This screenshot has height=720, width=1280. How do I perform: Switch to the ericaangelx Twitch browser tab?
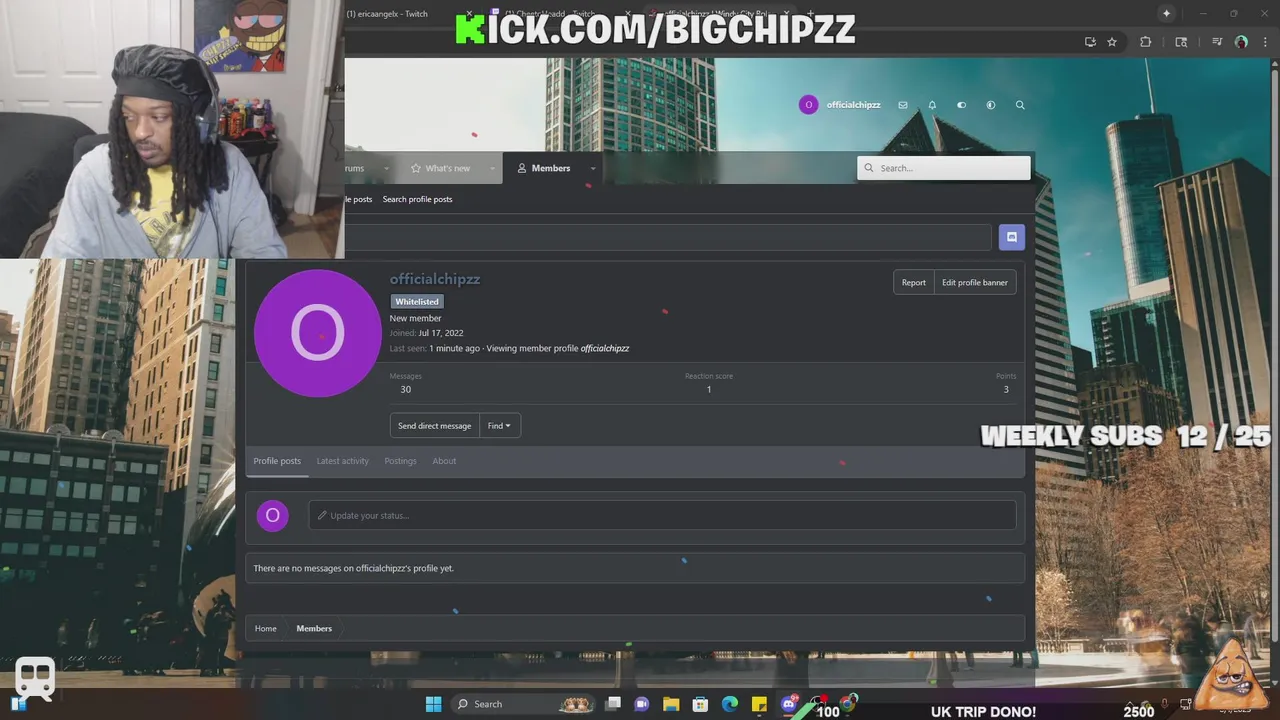[x=400, y=14]
